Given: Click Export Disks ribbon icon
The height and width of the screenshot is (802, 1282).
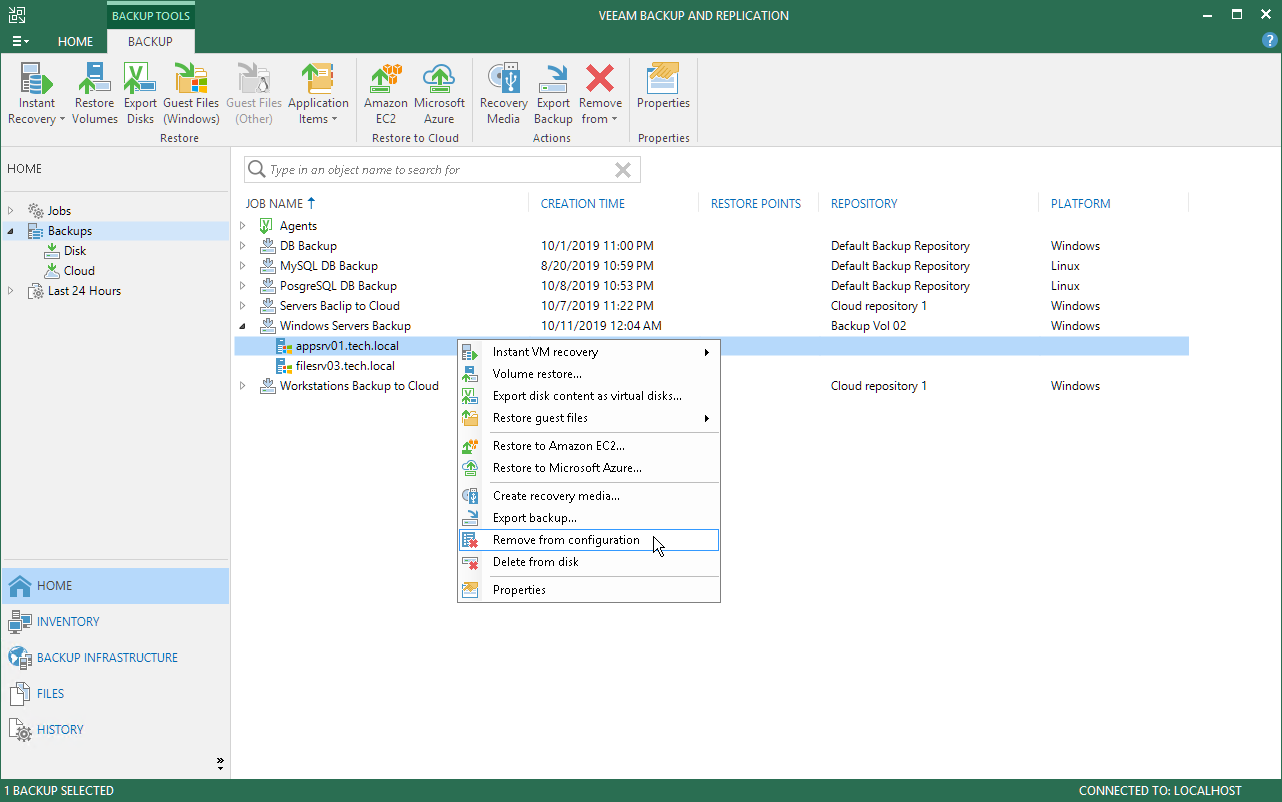Looking at the screenshot, I should tap(140, 94).
